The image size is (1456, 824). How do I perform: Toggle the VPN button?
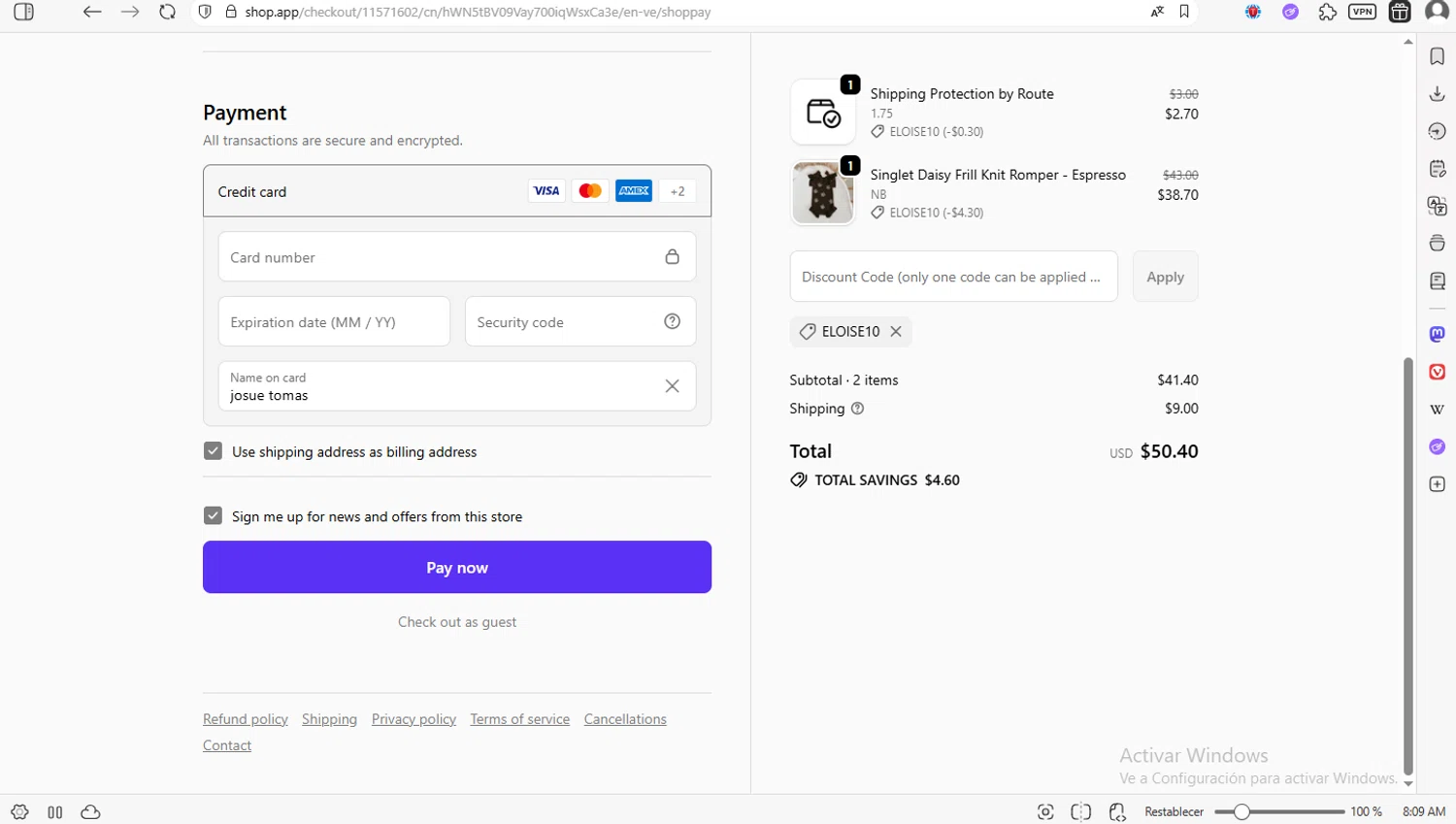point(1363,12)
